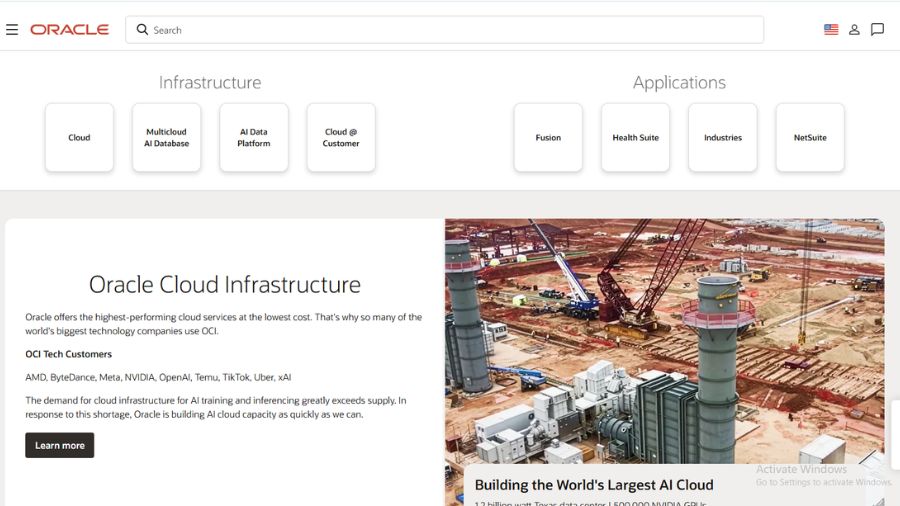Click the Infrastructure section heading

point(210,83)
